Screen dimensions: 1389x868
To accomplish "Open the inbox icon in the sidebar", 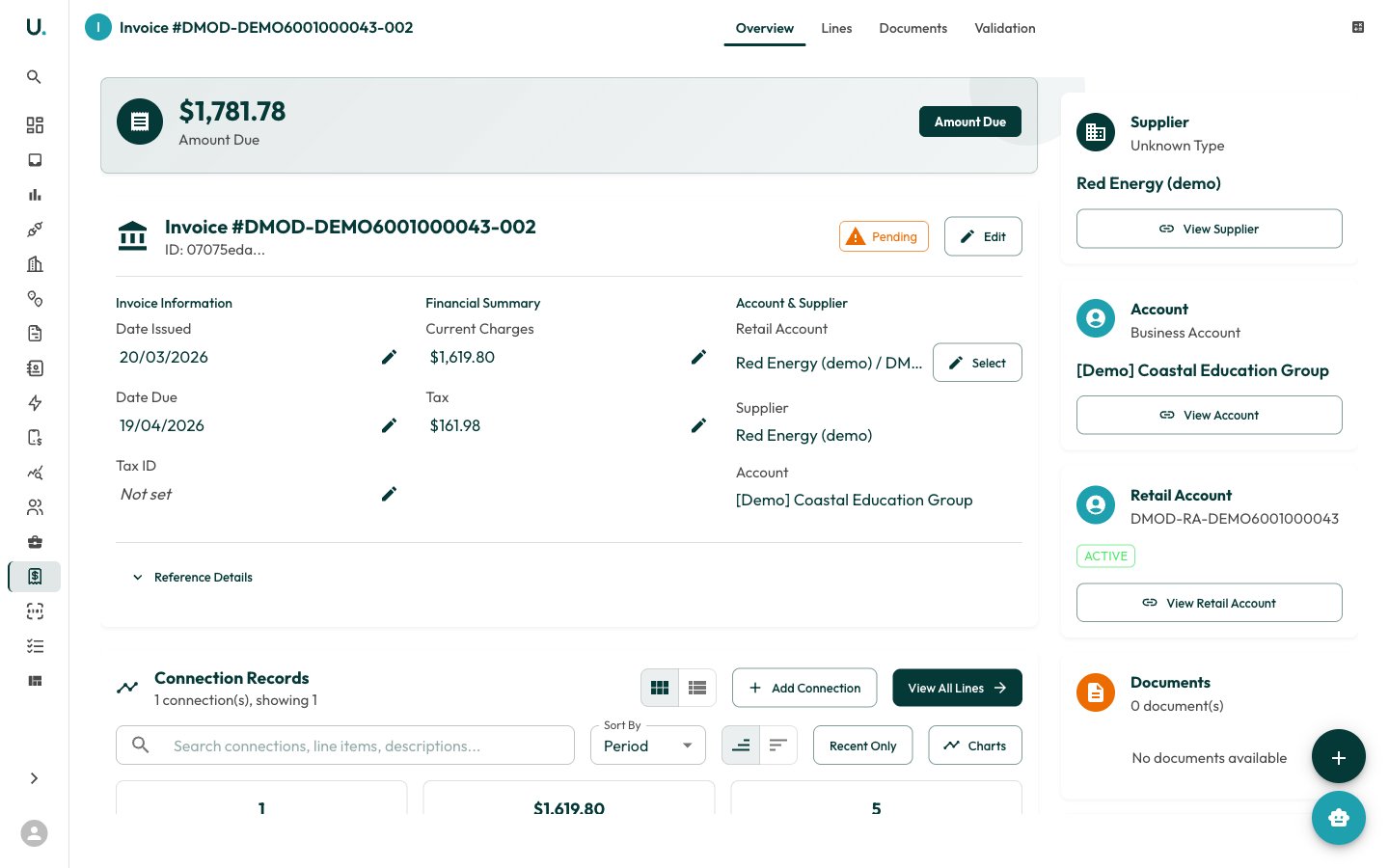I will tap(35, 160).
